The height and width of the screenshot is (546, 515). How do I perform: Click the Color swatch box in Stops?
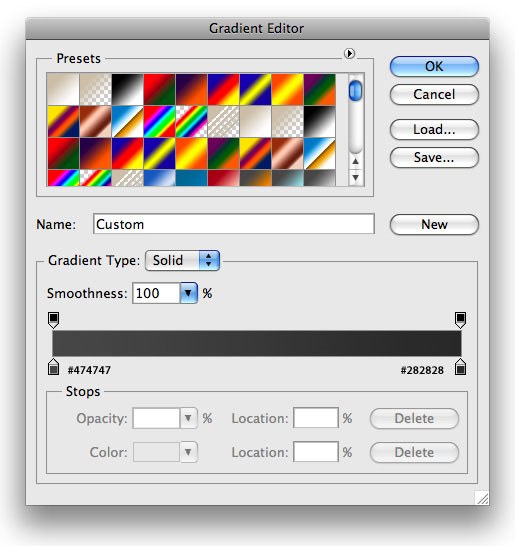(x=156, y=452)
